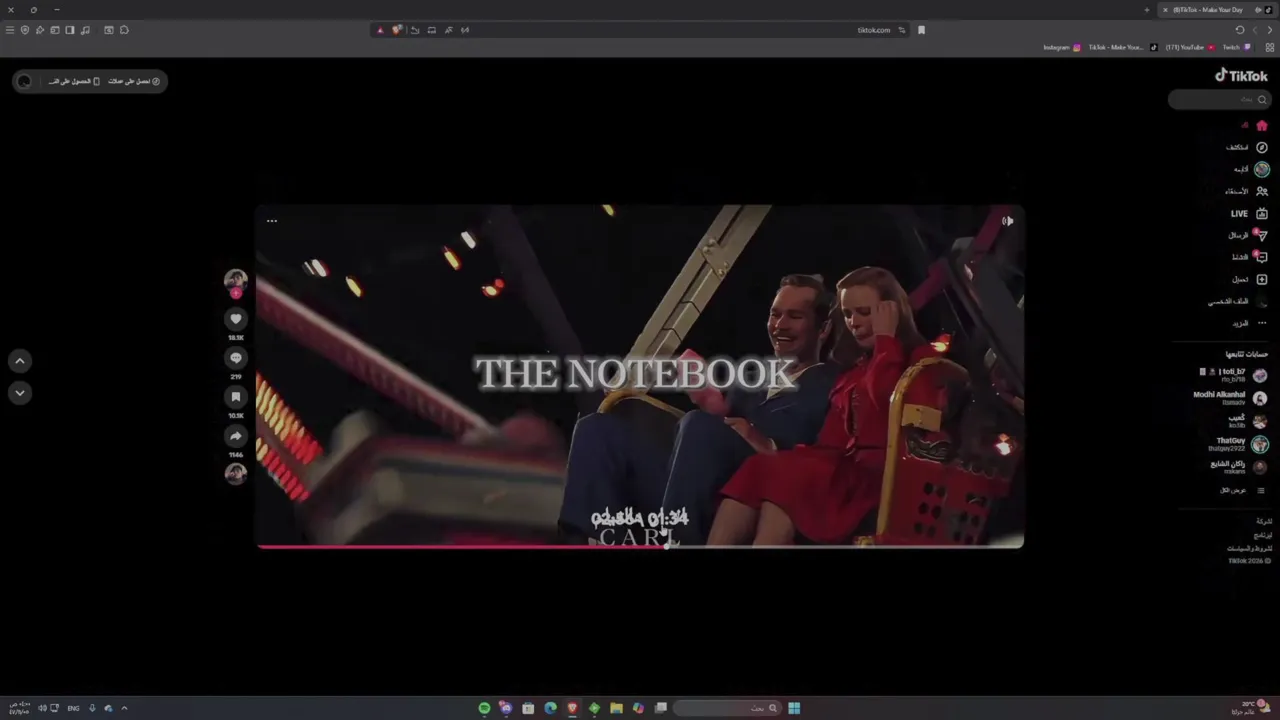
Task: Open the Messages paper-plane icon
Action: click(1261, 235)
